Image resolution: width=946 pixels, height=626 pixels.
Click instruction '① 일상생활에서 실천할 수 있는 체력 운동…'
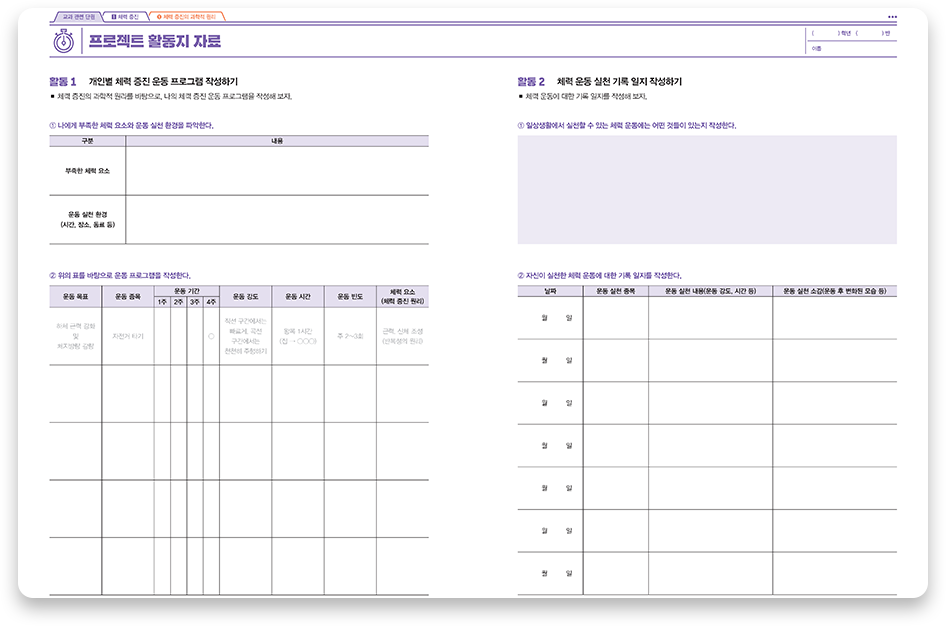tap(627, 125)
